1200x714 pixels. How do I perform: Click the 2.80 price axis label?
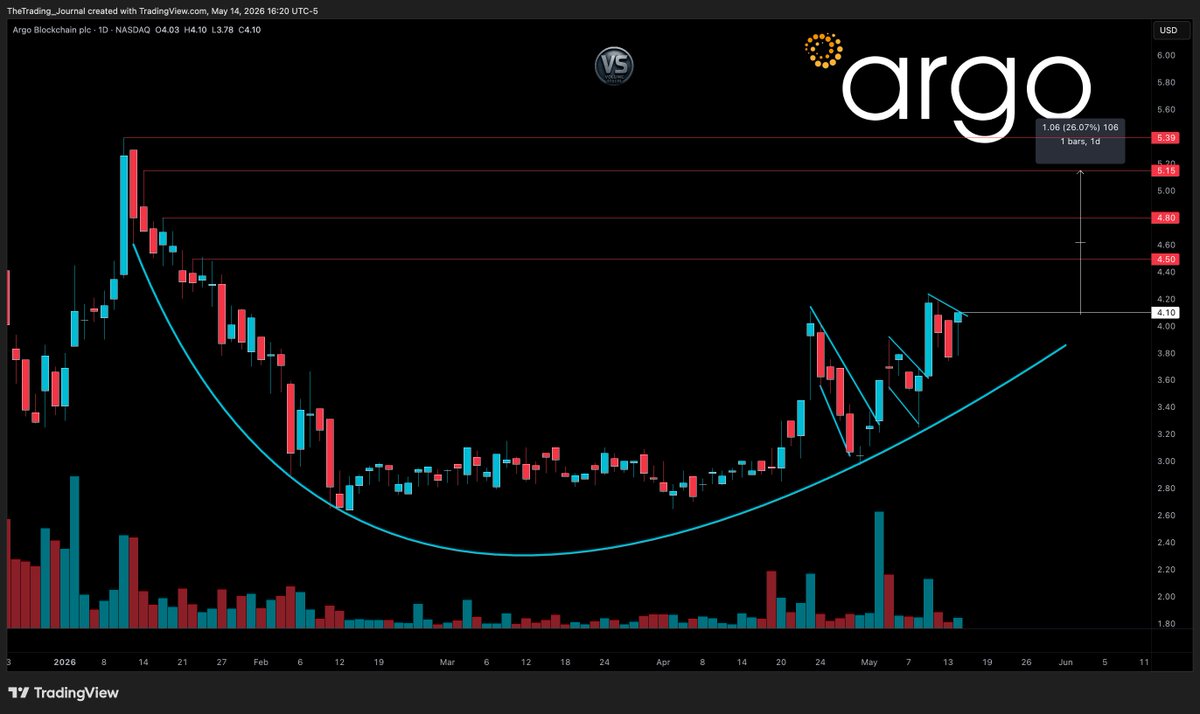tap(1166, 488)
